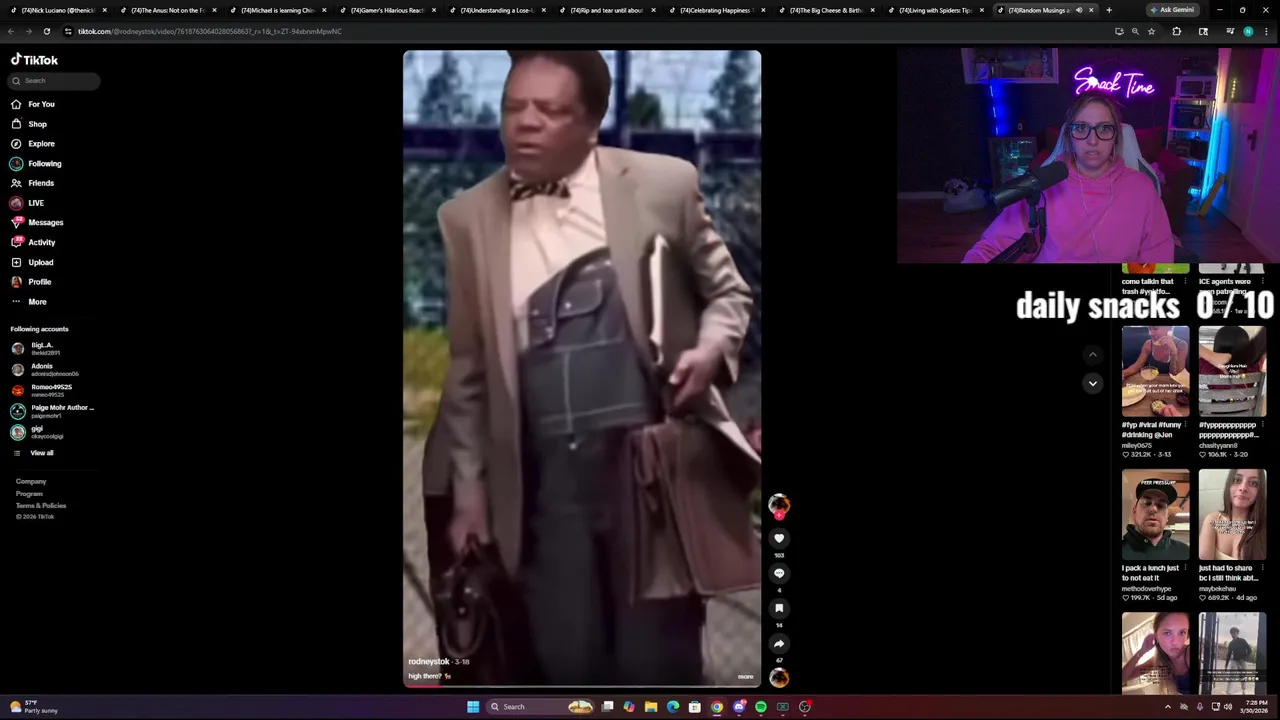The image size is (1280, 720).
Task: Open 'I pack a lunch' video thumbnail
Action: [x=1156, y=515]
